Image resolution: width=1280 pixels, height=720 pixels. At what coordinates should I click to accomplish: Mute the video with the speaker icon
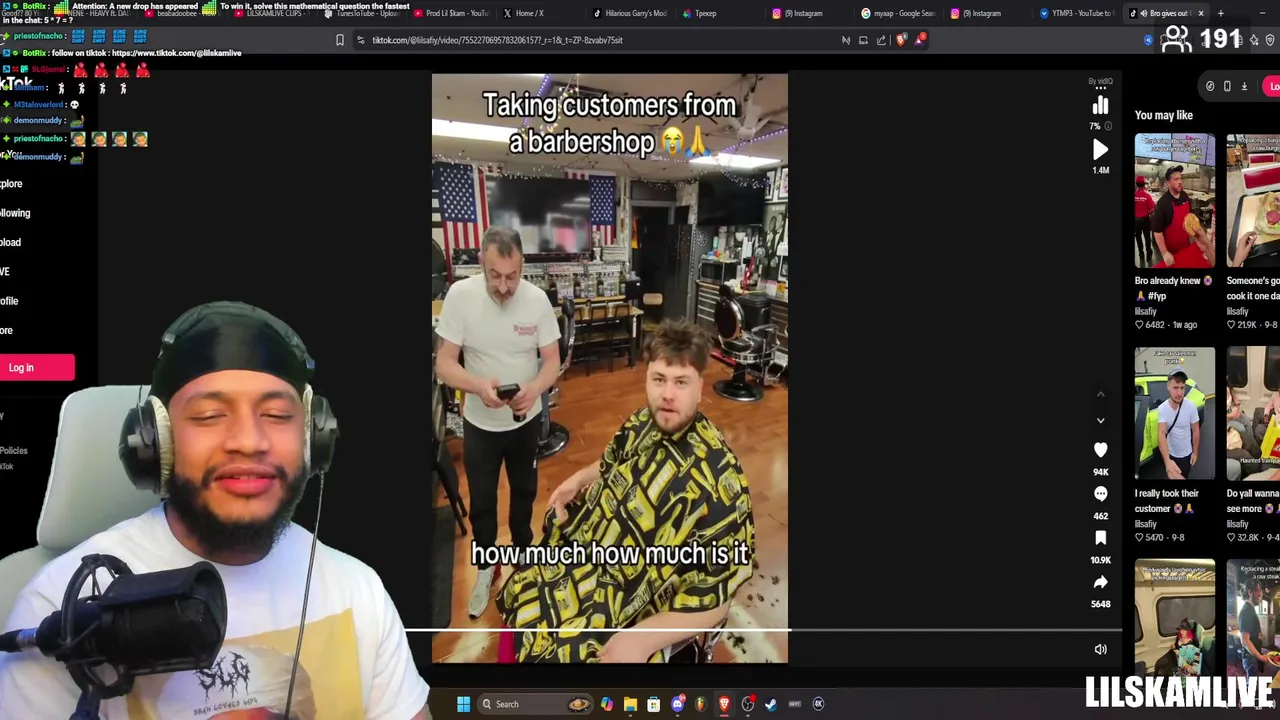[x=1100, y=649]
